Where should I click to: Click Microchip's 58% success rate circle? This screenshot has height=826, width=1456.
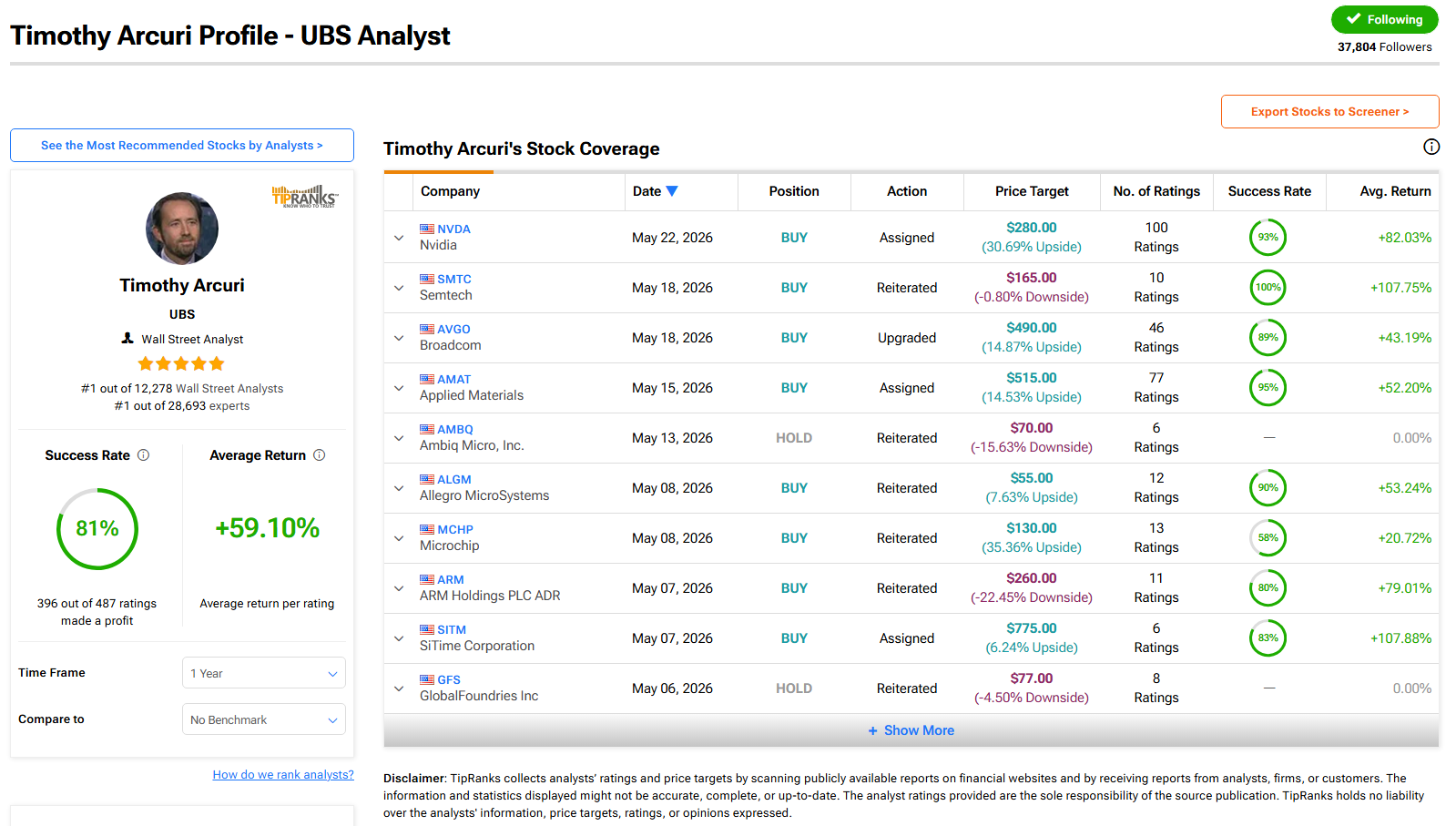pyautogui.click(x=1268, y=538)
